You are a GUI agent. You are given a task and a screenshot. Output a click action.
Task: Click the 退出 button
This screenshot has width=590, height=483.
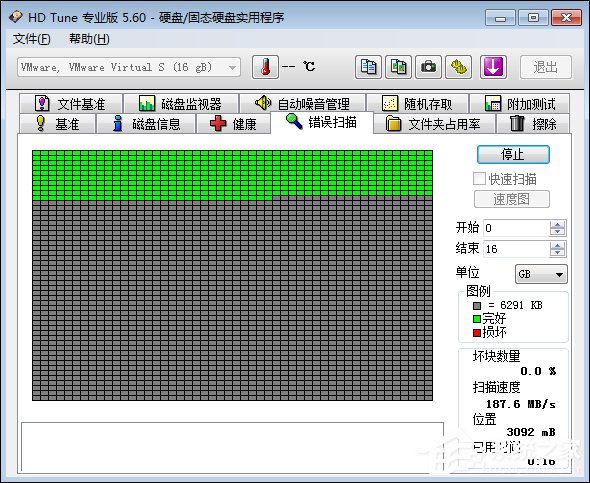[x=546, y=67]
